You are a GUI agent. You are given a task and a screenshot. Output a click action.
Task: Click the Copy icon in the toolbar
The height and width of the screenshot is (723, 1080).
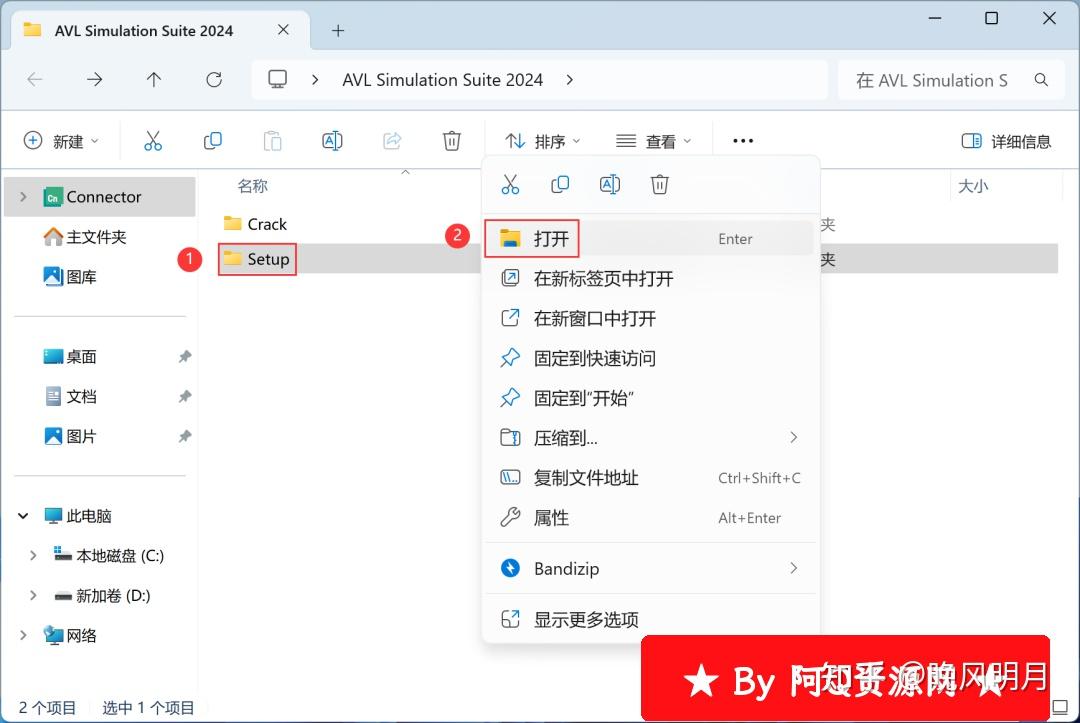[x=212, y=140]
